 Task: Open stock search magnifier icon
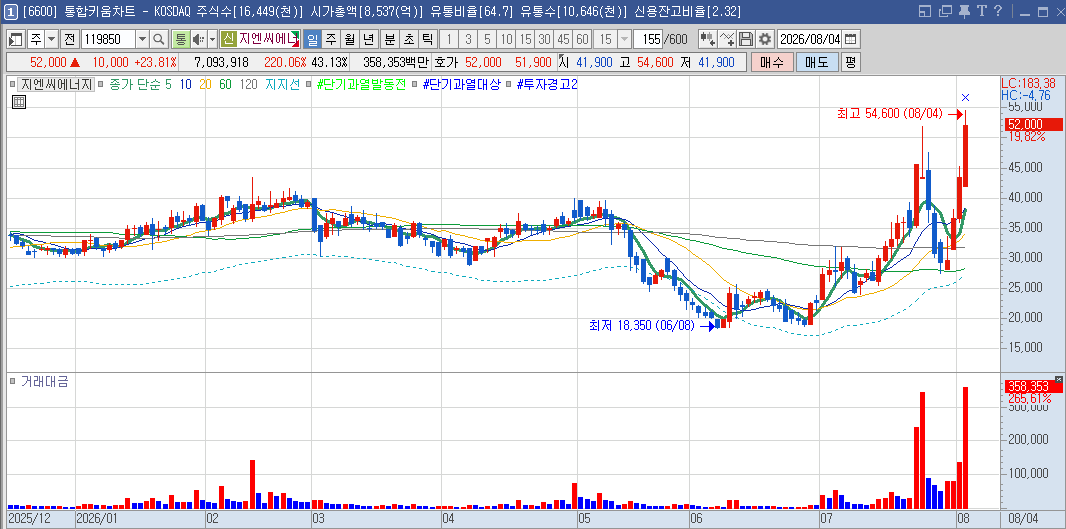(x=158, y=39)
